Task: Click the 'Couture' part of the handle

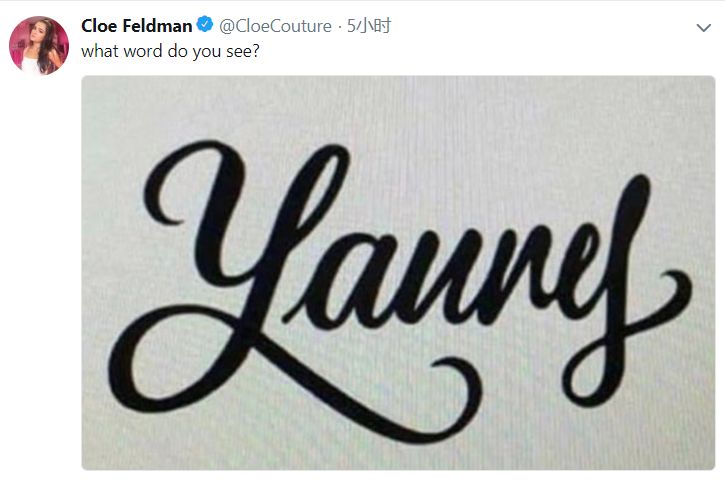Action: tap(300, 26)
